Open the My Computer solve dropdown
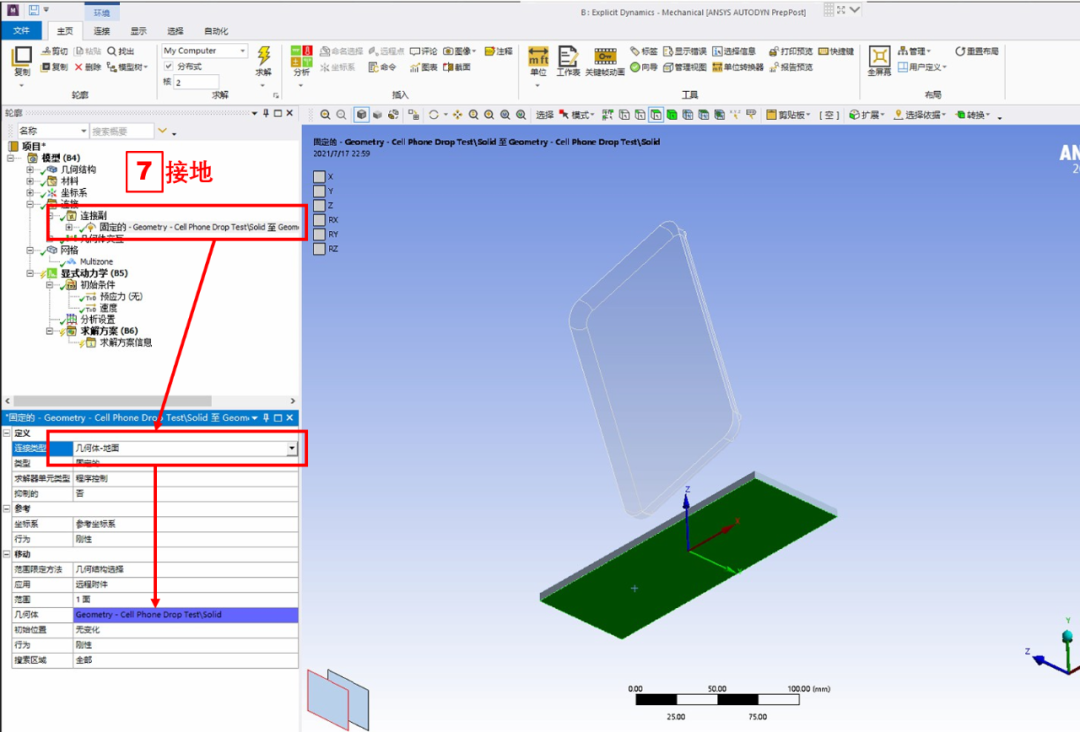 click(x=205, y=51)
